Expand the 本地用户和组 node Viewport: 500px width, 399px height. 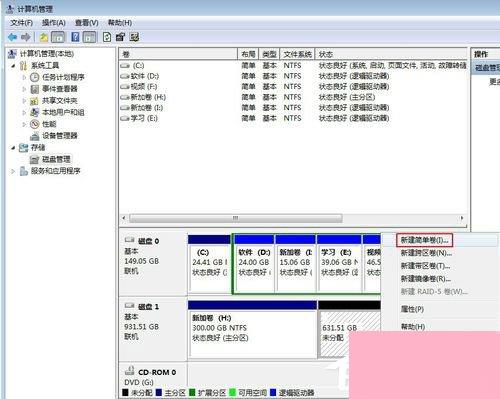(x=24, y=112)
